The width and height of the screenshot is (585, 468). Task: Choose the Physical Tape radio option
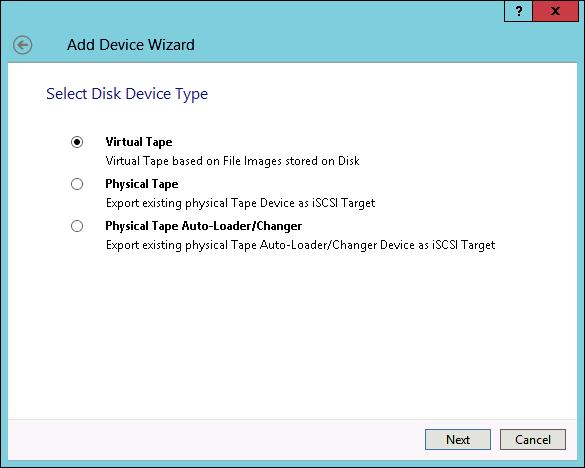[x=77, y=184]
